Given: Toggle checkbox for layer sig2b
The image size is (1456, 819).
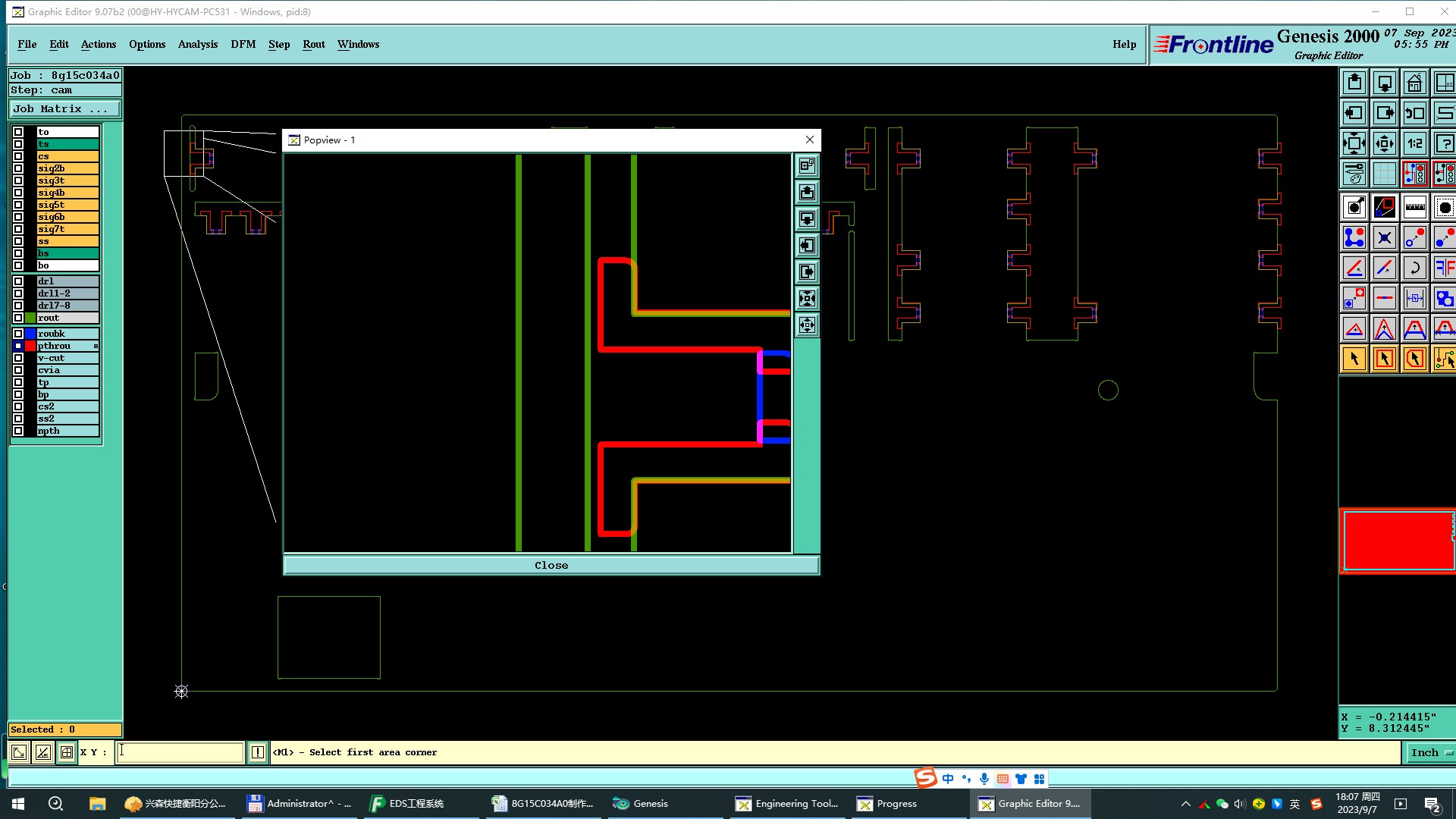Looking at the screenshot, I should pyautogui.click(x=18, y=168).
